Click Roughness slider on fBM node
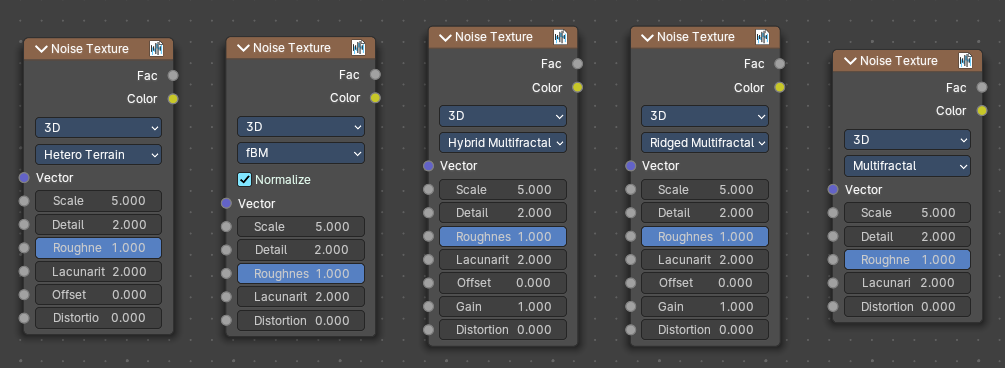This screenshot has height=368, width=1005. pos(301,274)
